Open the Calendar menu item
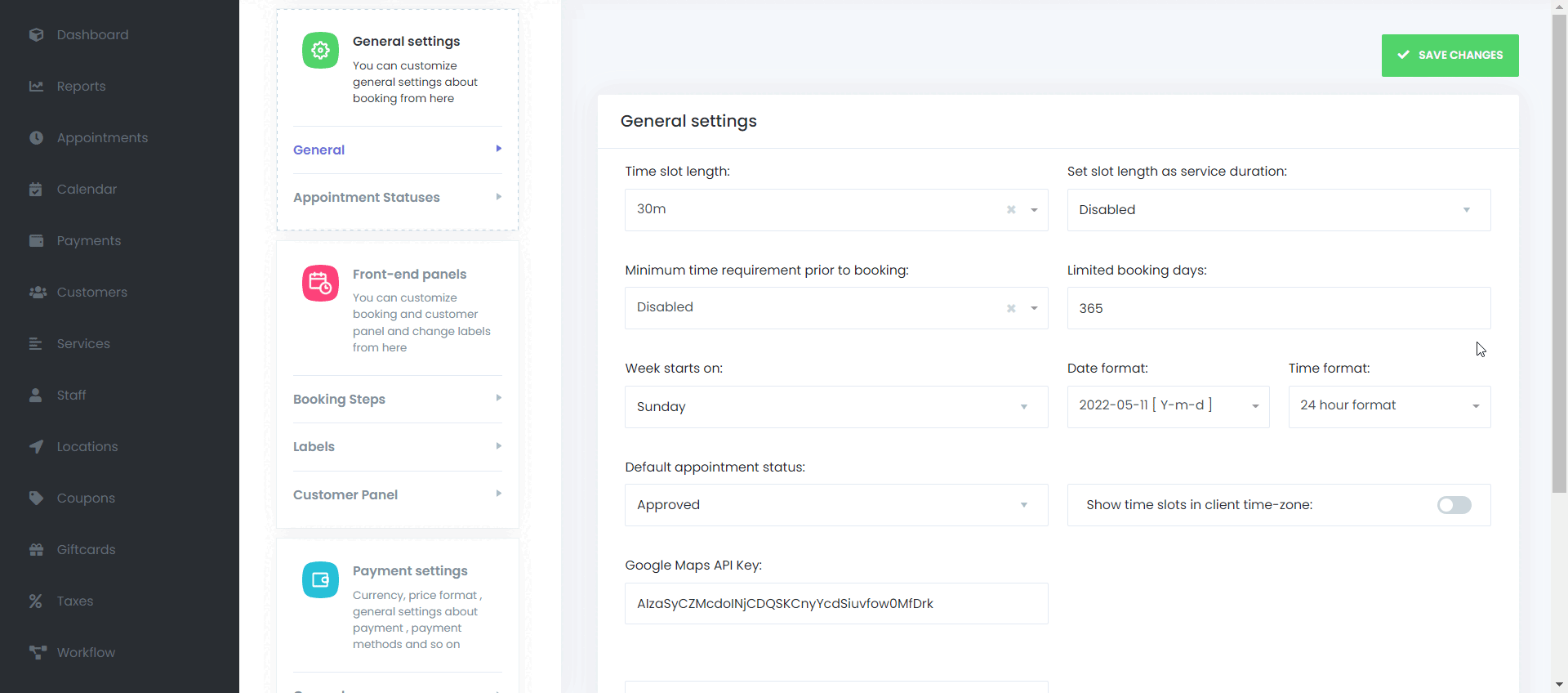This screenshot has height=693, width=1568. click(87, 189)
